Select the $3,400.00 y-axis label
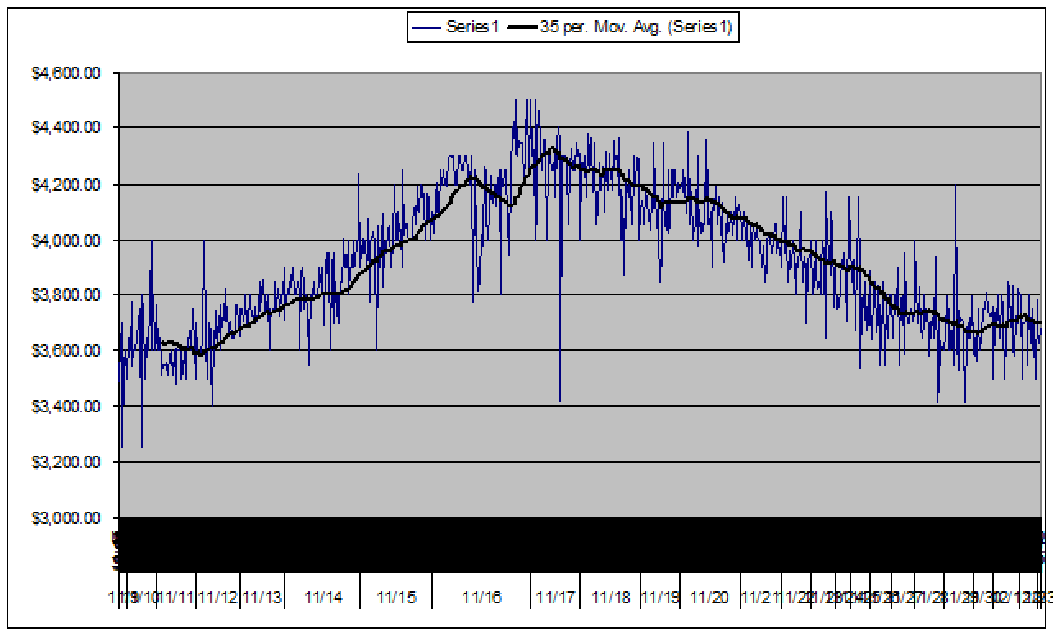This screenshot has height=633, width=1053. (x=66, y=407)
